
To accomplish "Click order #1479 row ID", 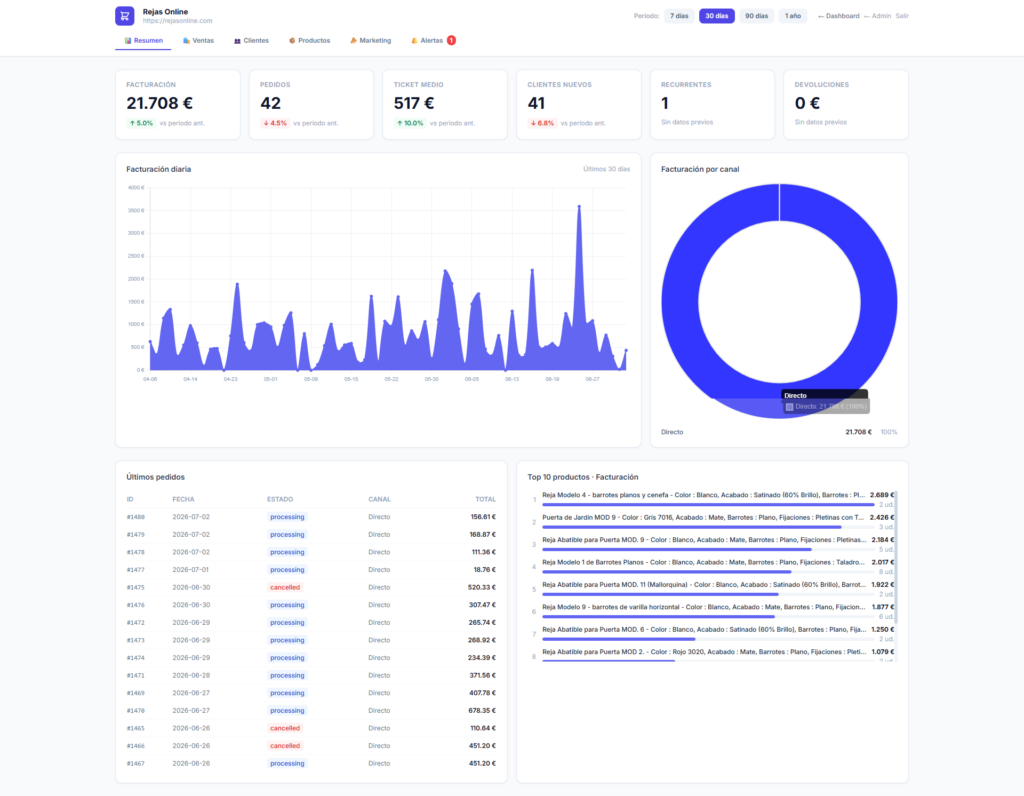I will point(136,534).
